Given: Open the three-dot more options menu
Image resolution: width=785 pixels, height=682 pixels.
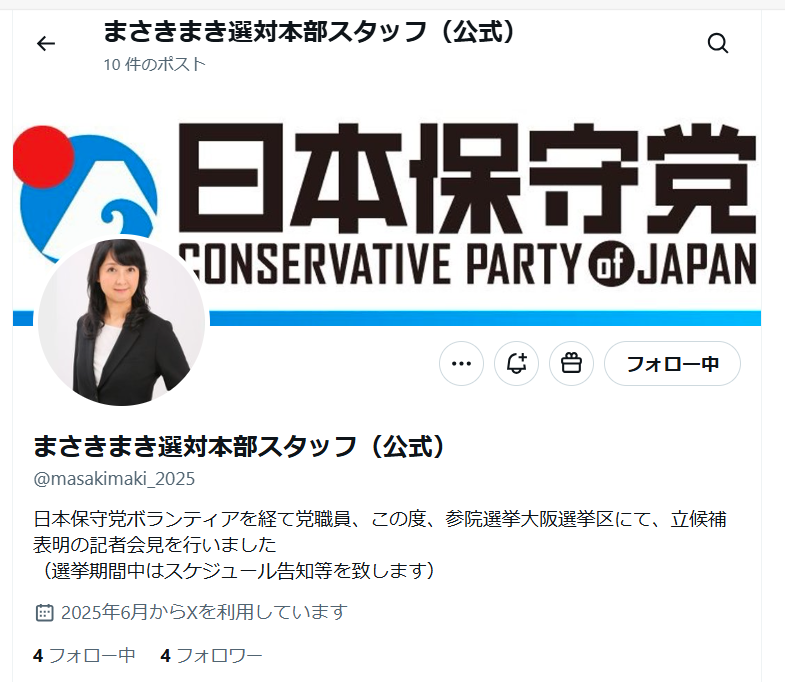Looking at the screenshot, I should tap(461, 364).
